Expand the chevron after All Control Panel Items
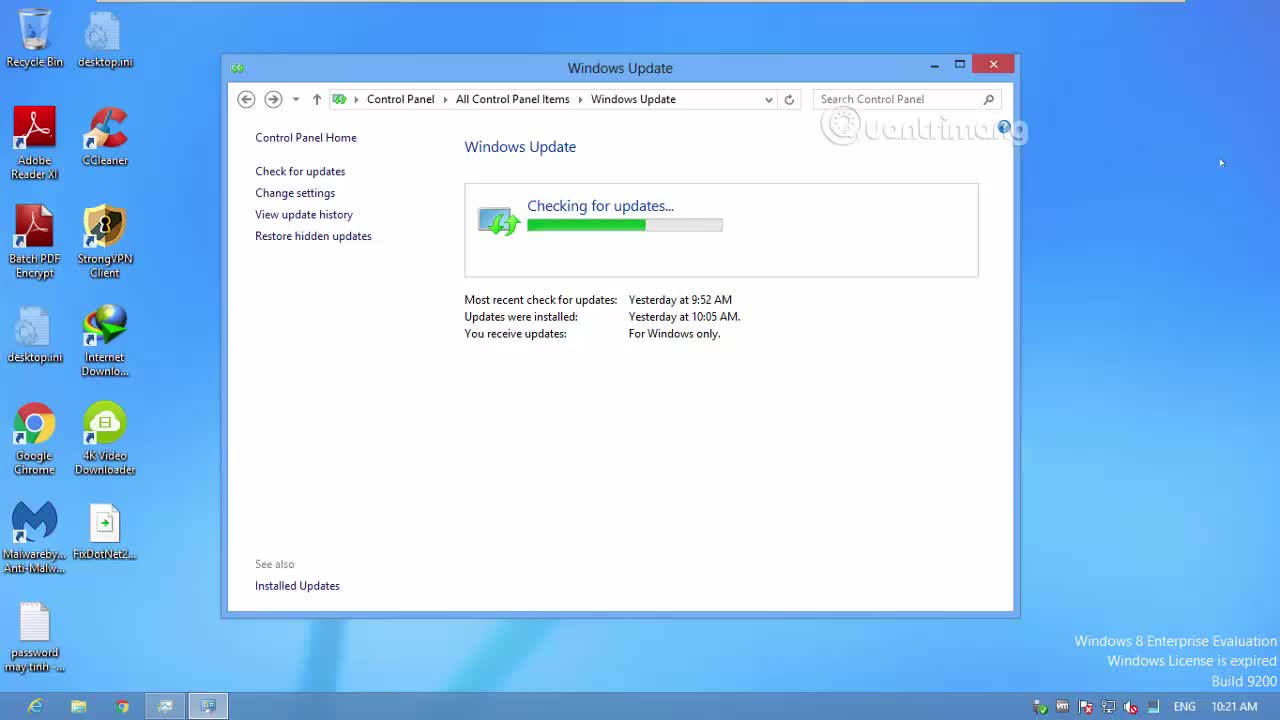This screenshot has height=720, width=1280. pyautogui.click(x=580, y=99)
